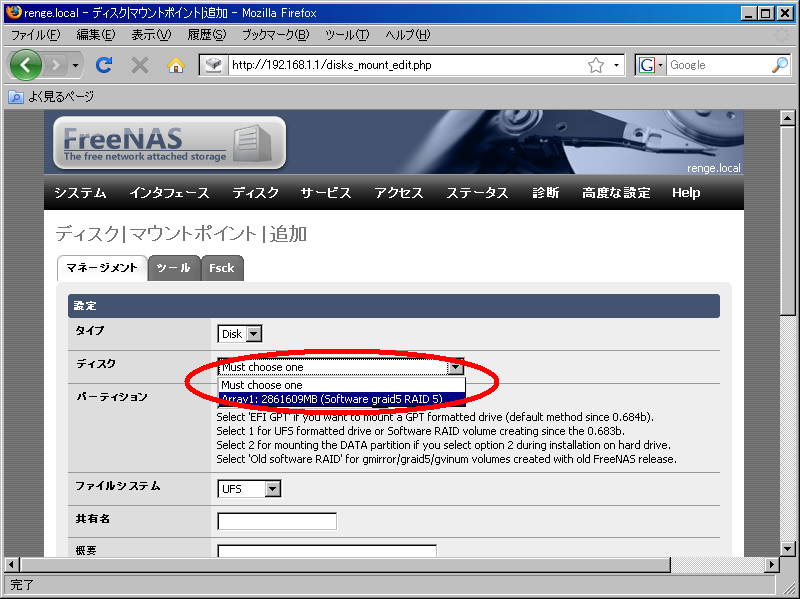Click the site identity icon in the address bar
Screen dimensions: 800x599
point(213,65)
